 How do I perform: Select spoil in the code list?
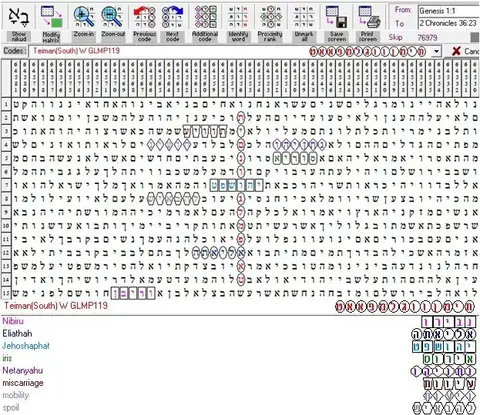pyautogui.click(x=11, y=408)
